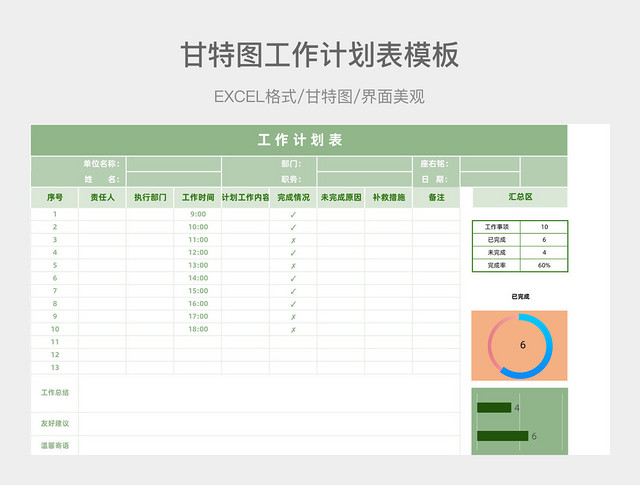
Task: Click the 友好建议 label
Action: click(55, 423)
